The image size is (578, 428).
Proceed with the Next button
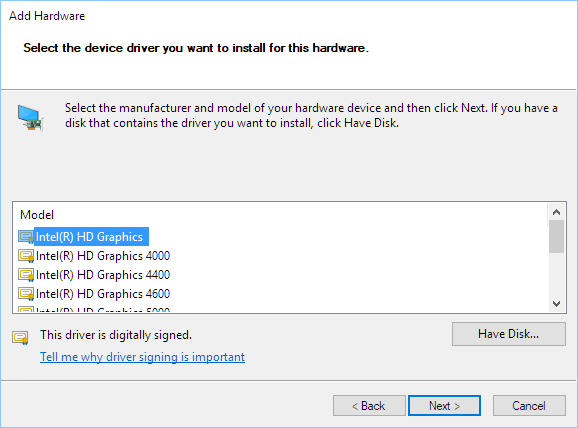tap(445, 406)
